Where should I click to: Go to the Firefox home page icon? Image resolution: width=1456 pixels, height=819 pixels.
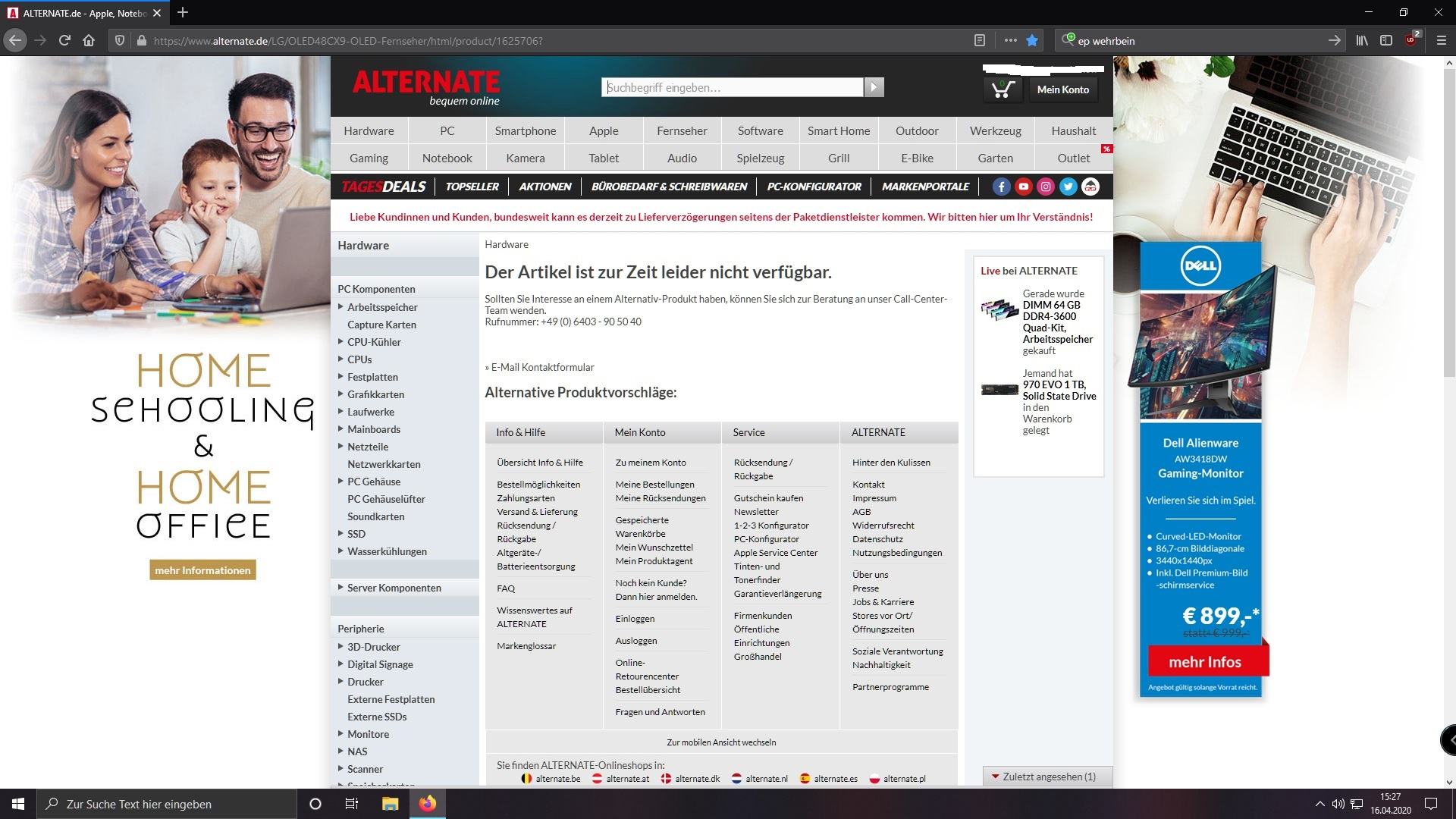click(x=89, y=41)
